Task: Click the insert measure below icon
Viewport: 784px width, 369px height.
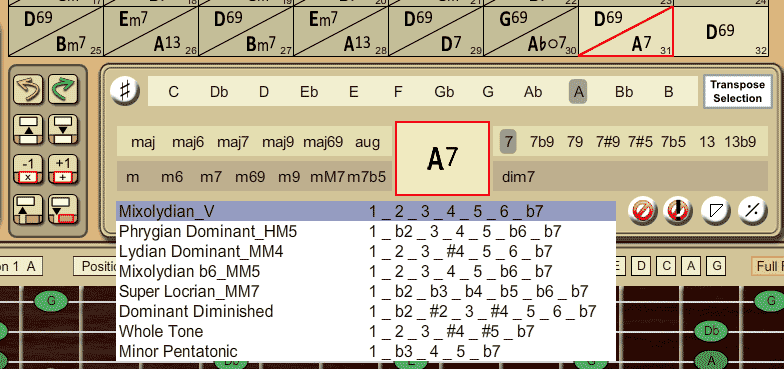Action: (x=63, y=130)
